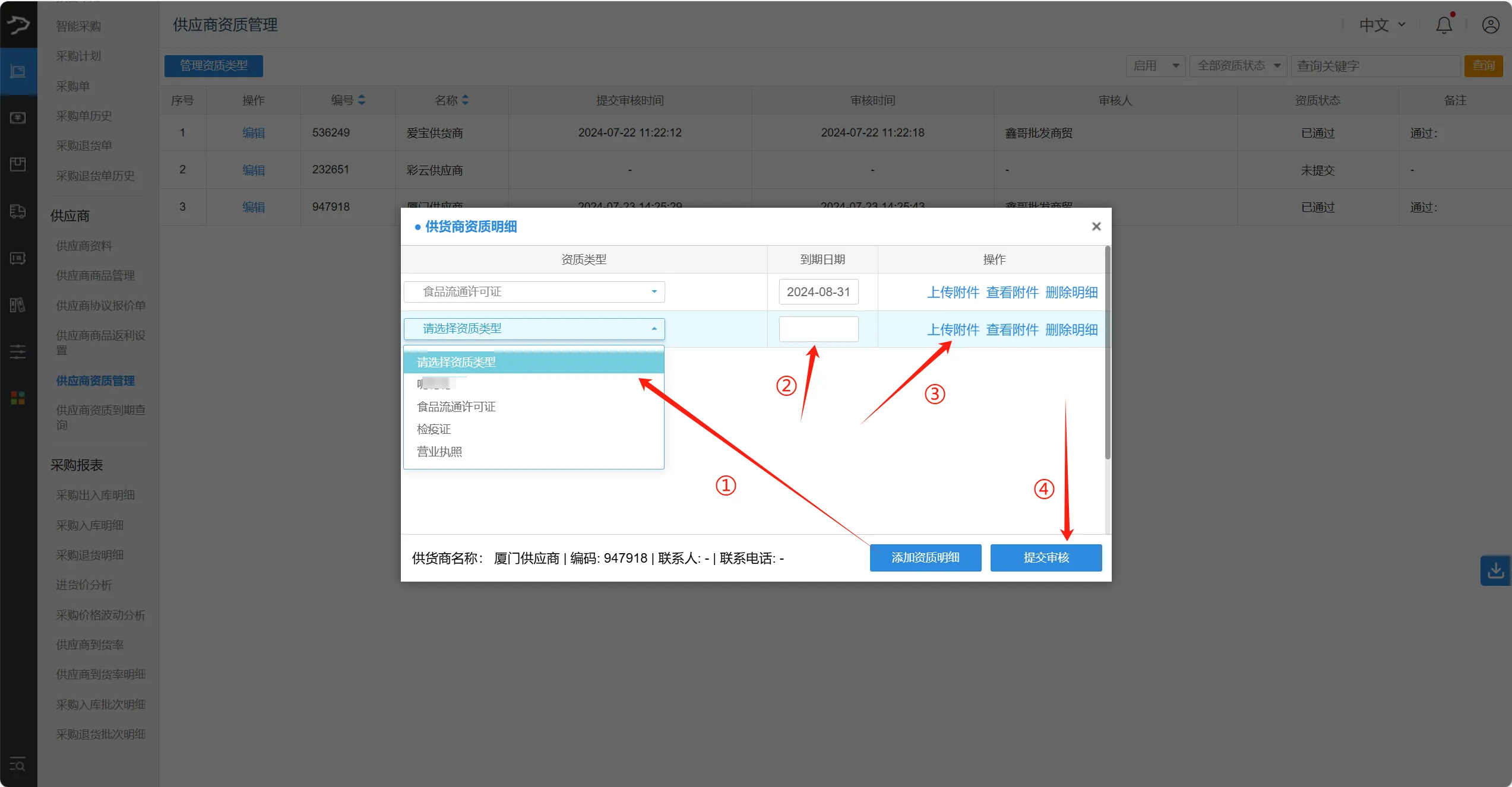Click the delivery truck sidebar icon
1512x787 pixels.
tap(18, 211)
